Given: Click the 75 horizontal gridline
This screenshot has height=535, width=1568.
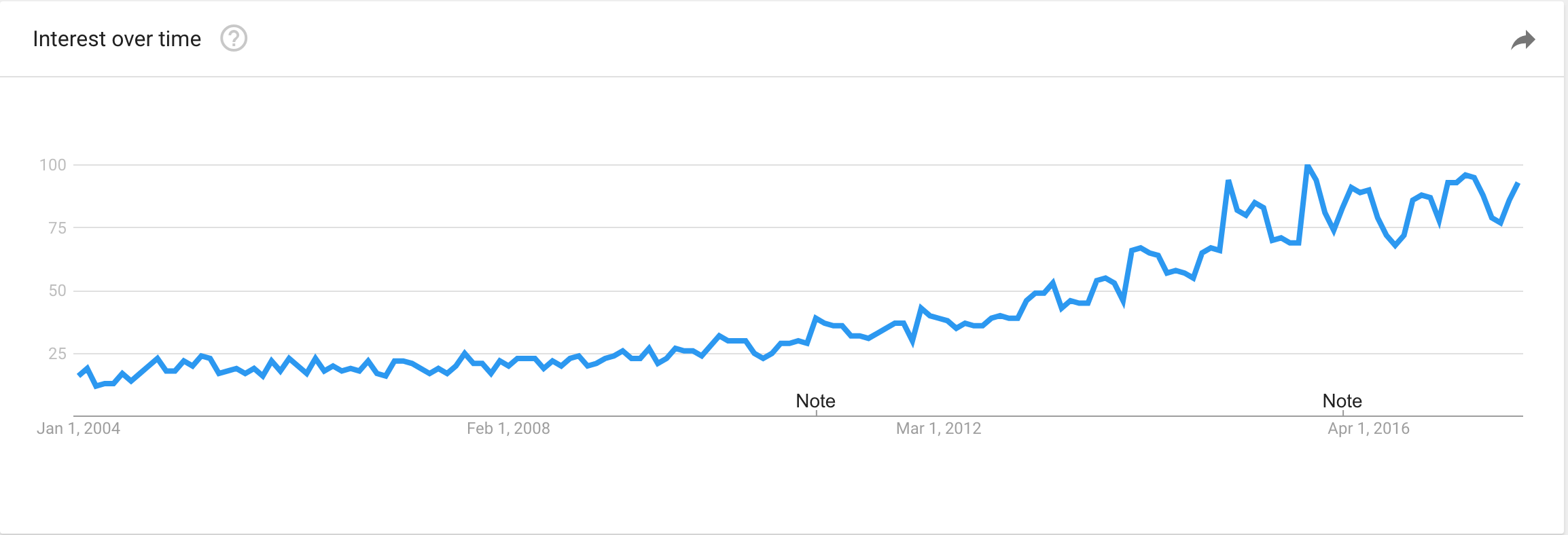Looking at the screenshot, I should point(798,227).
